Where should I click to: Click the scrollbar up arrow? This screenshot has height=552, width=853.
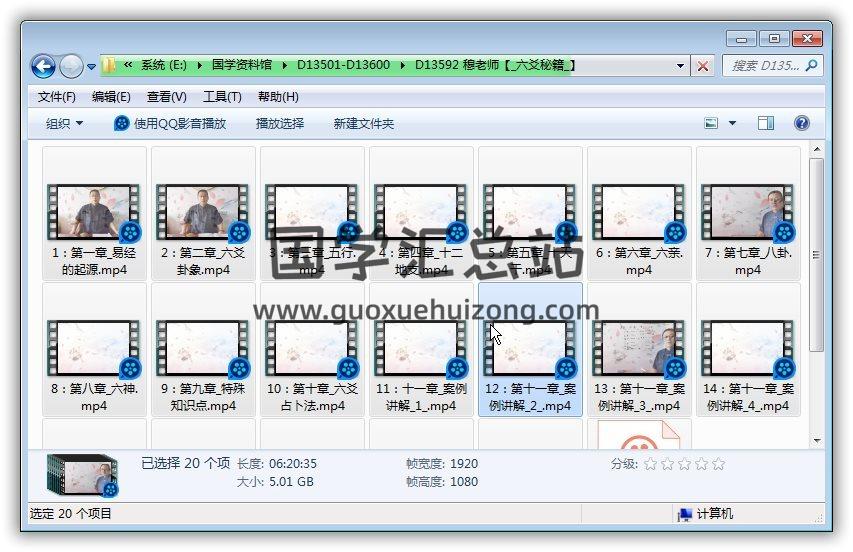[x=816, y=149]
